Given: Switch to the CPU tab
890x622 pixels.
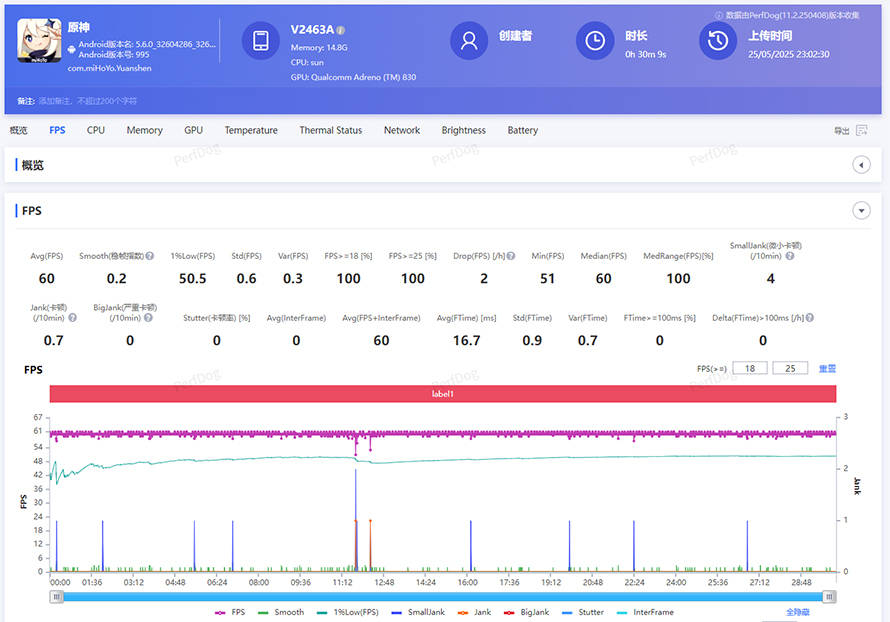Looking at the screenshot, I should [x=96, y=131].
